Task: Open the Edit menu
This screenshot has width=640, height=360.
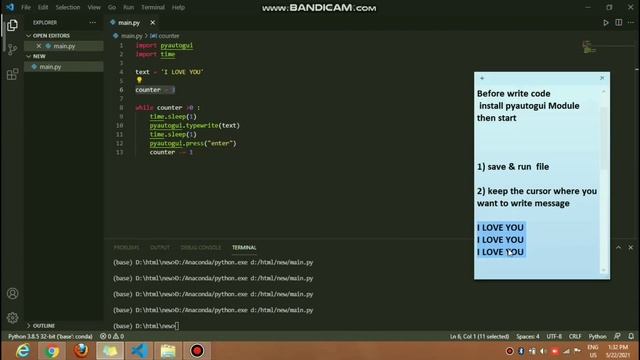Action: [x=43, y=7]
